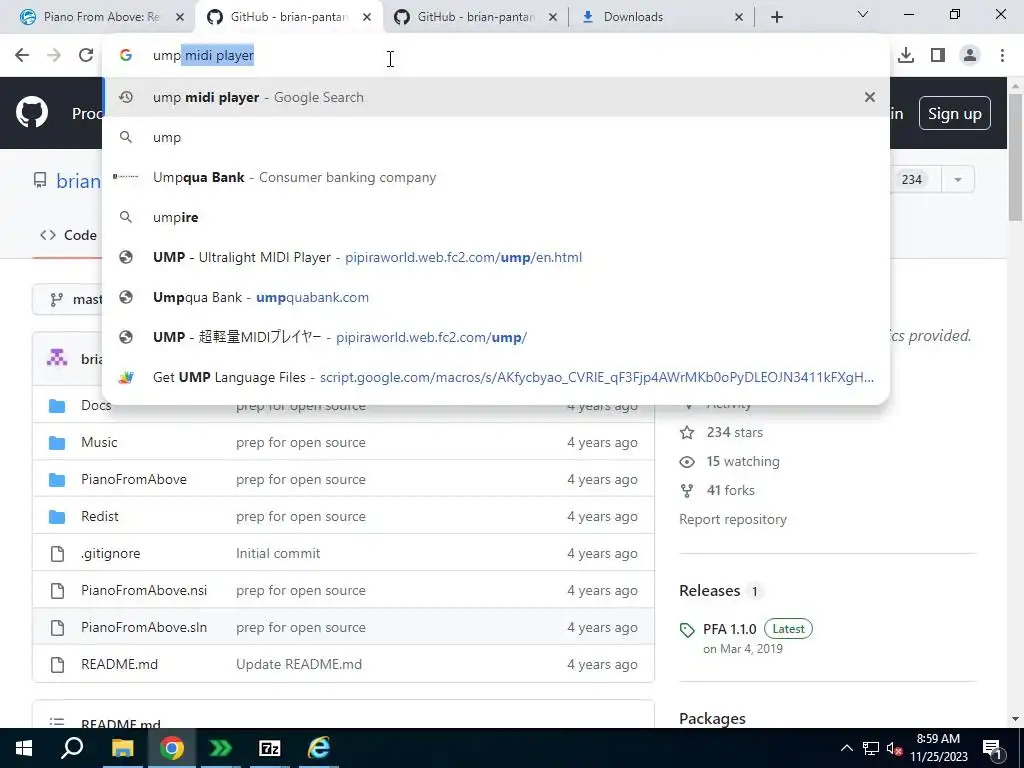Click the muted volume tray icon
The image size is (1024, 768).
coord(894,748)
